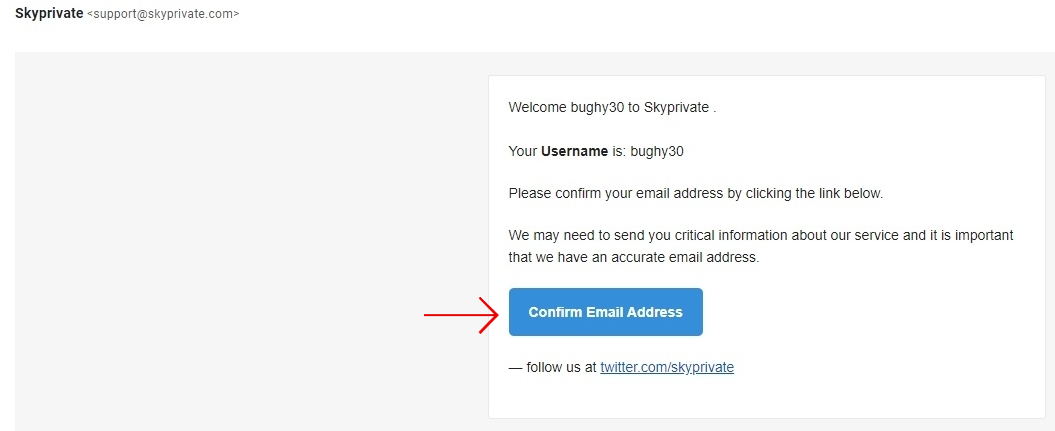Click the red arrow annotation
Screen dimensions: 1055x431
(x=462, y=315)
